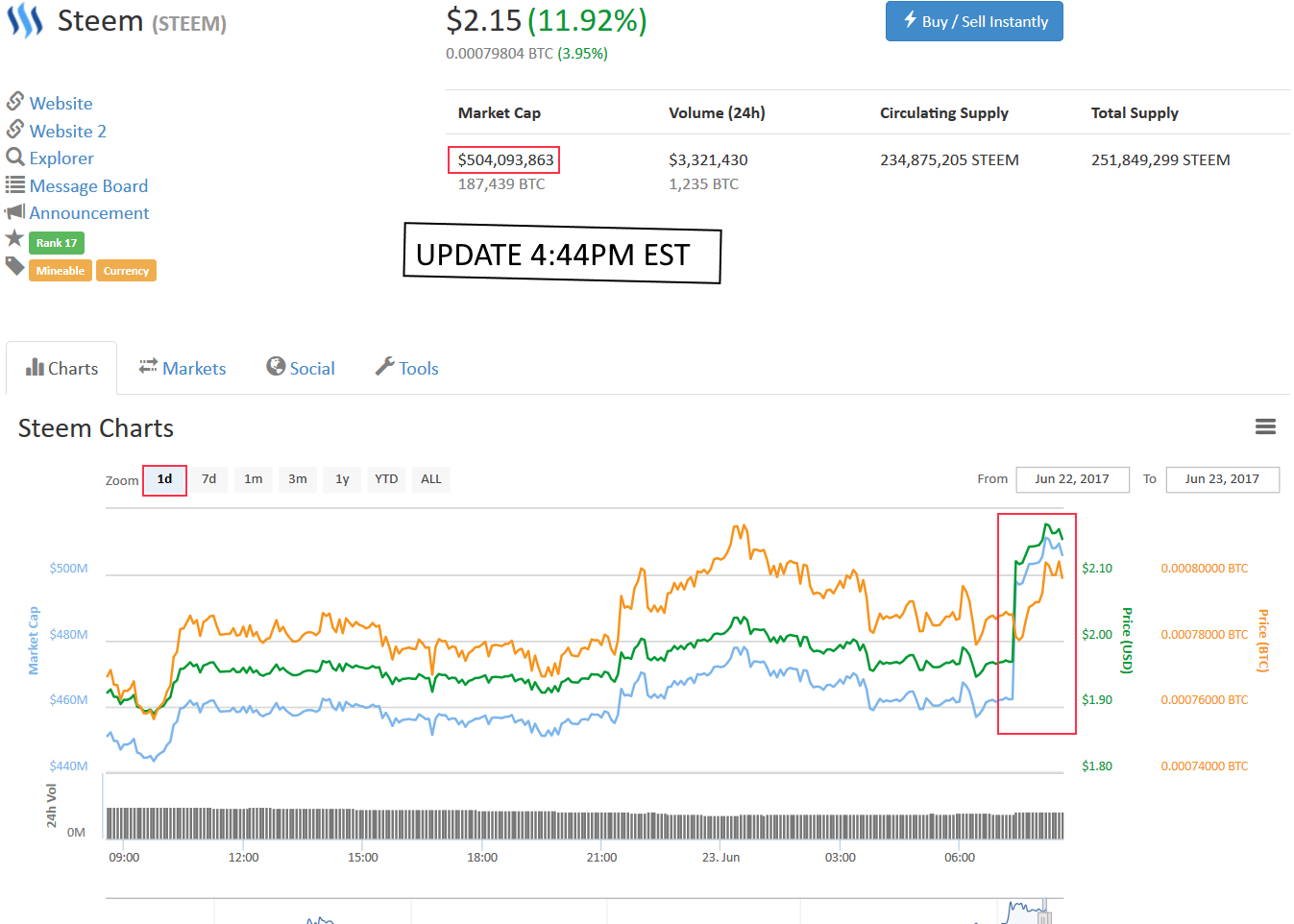Click the Circulating Supply column header
The image size is (1294, 924).
click(944, 112)
